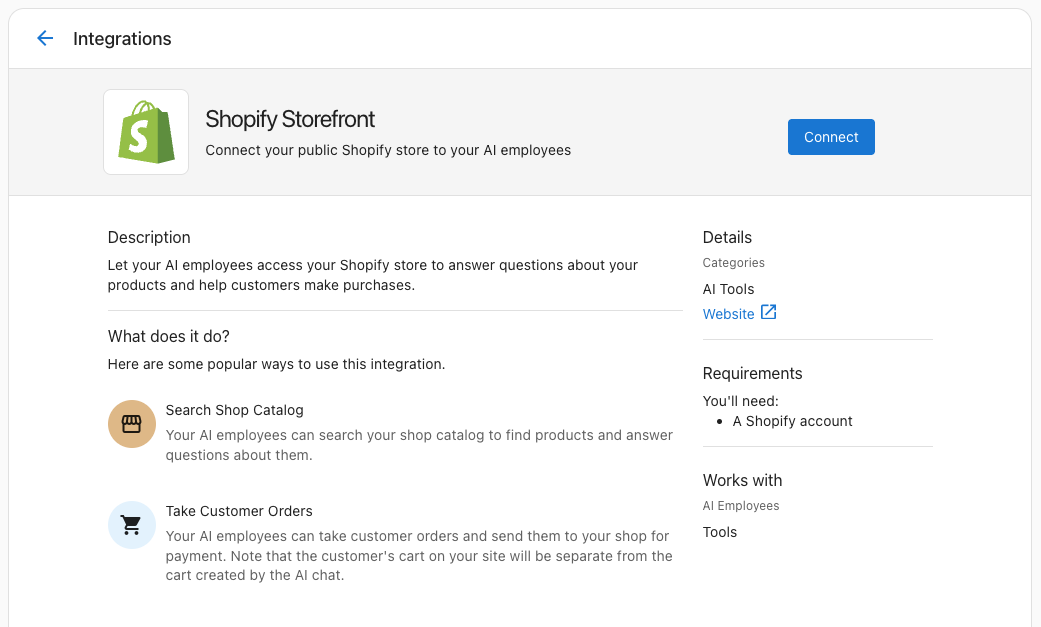Click the A Shopify account bullet item

pos(793,421)
